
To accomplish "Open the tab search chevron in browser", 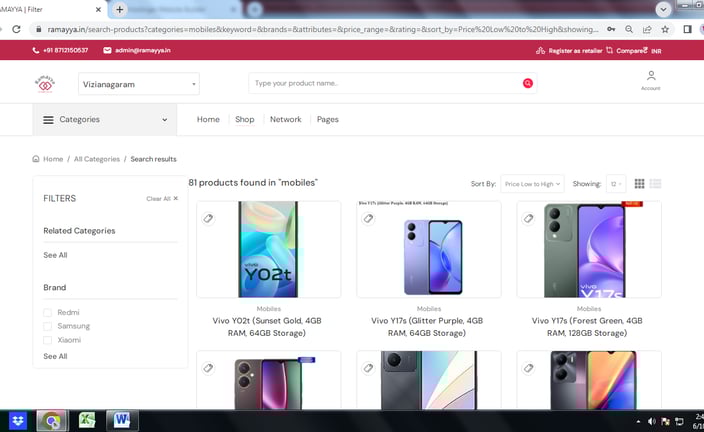I will click(663, 9).
